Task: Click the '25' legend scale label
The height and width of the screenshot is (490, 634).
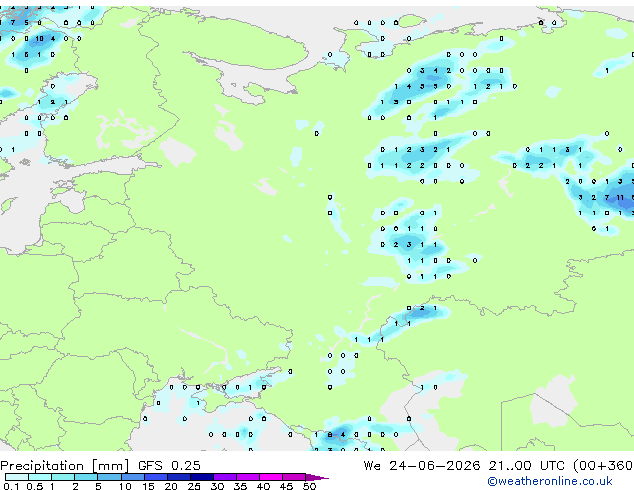Action: pyautogui.click(x=194, y=486)
